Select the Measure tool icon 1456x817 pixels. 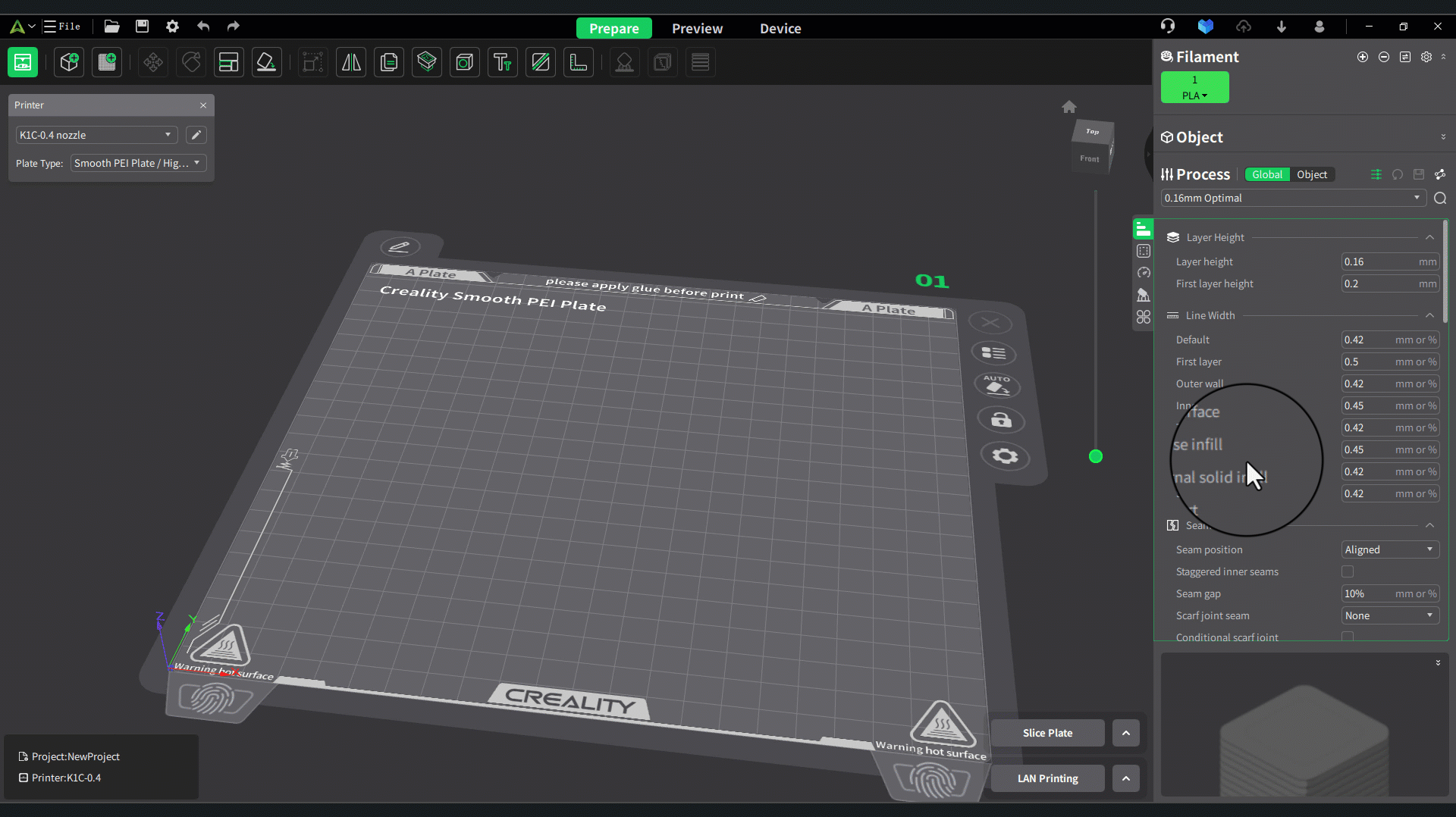tap(579, 62)
